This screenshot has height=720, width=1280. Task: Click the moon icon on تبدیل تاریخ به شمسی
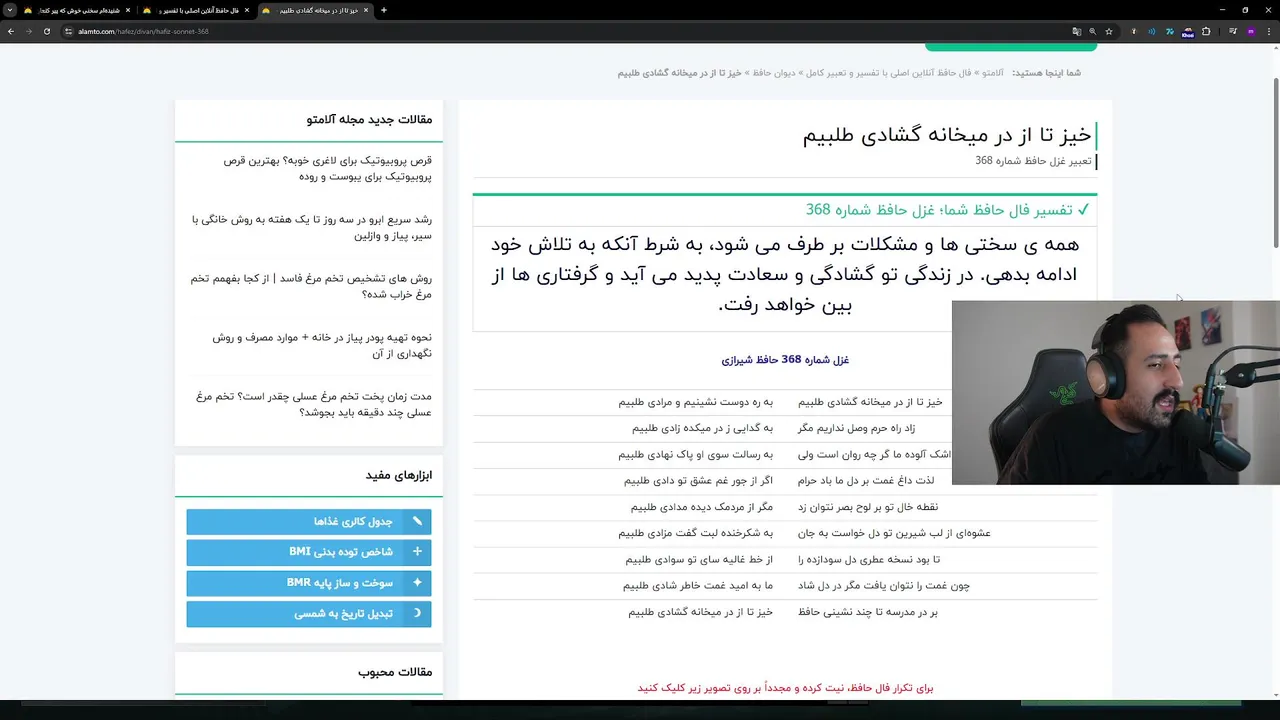click(417, 613)
